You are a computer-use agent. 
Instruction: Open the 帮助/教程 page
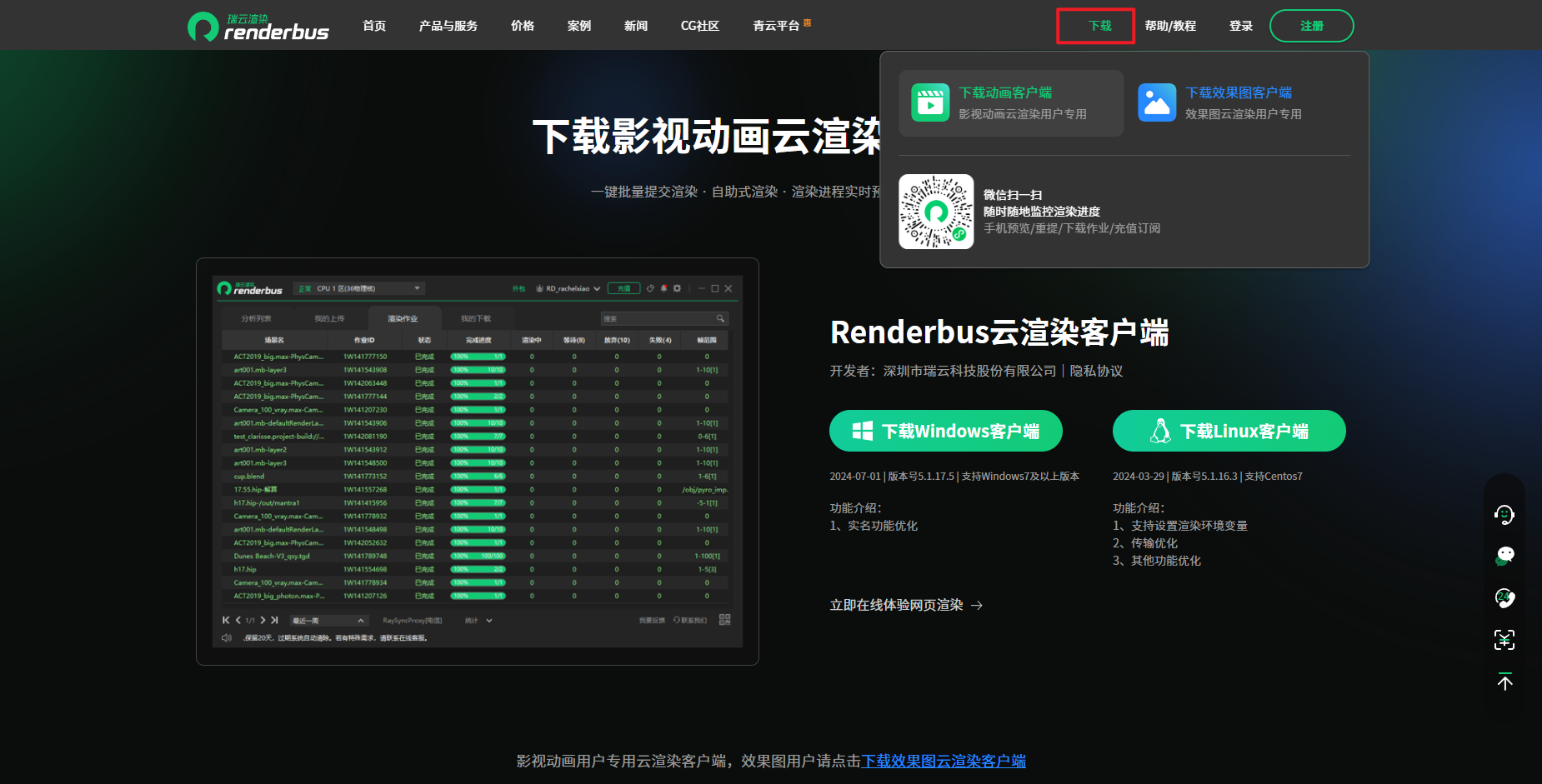click(1170, 26)
